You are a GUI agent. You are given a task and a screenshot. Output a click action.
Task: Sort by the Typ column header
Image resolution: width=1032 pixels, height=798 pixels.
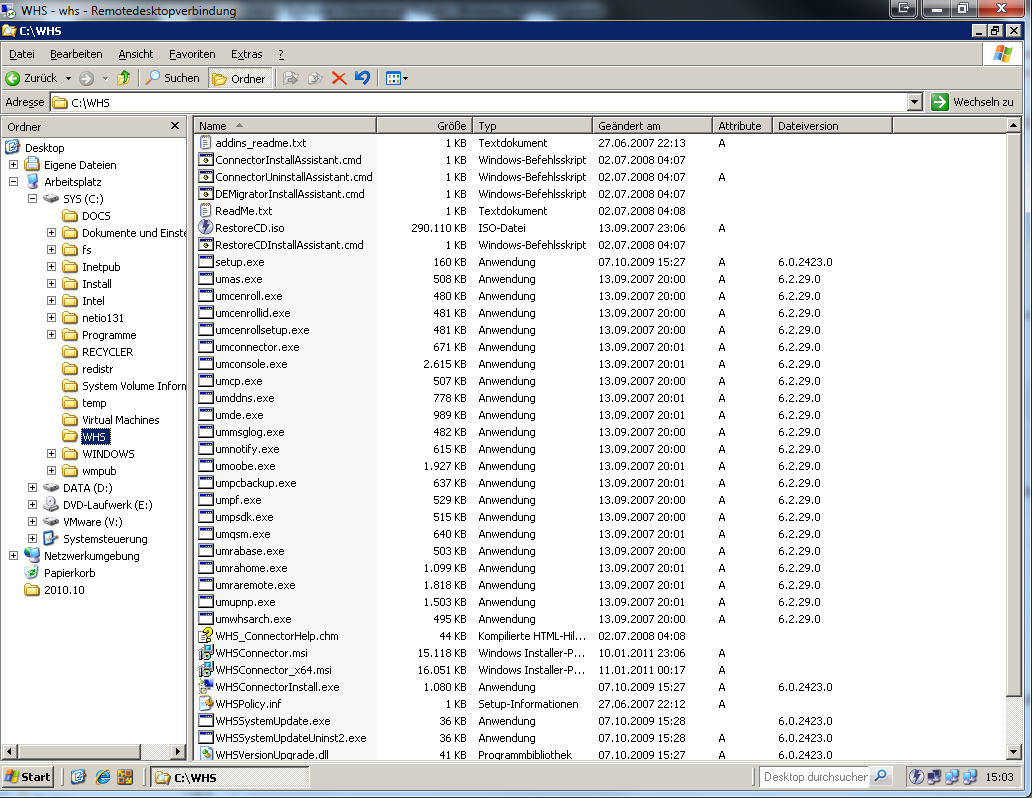pos(532,126)
